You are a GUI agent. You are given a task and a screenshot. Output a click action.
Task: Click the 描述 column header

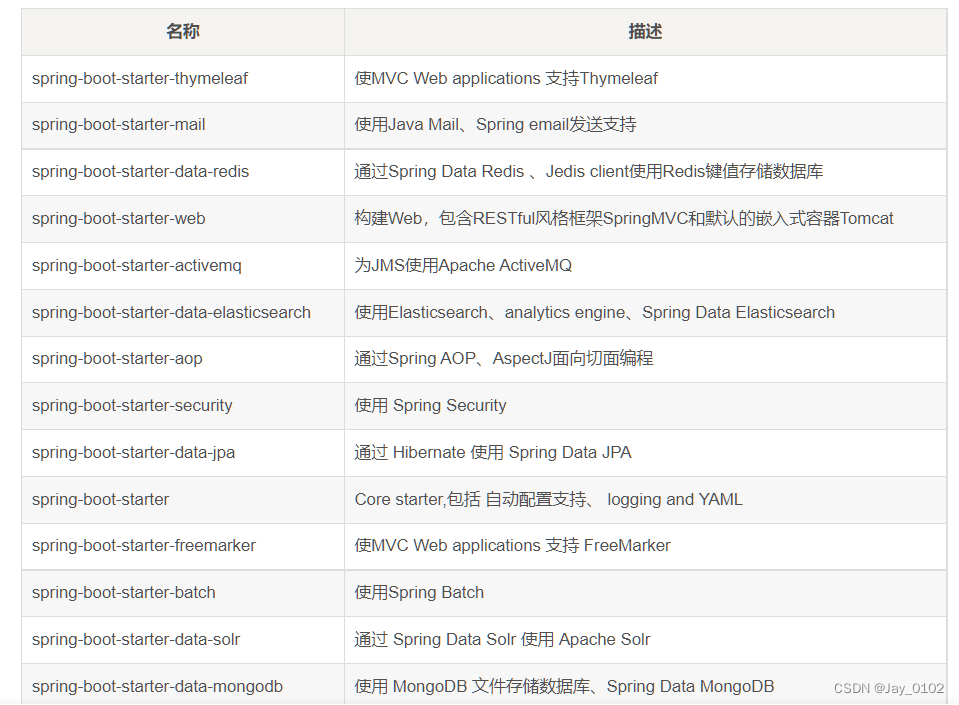(x=645, y=31)
